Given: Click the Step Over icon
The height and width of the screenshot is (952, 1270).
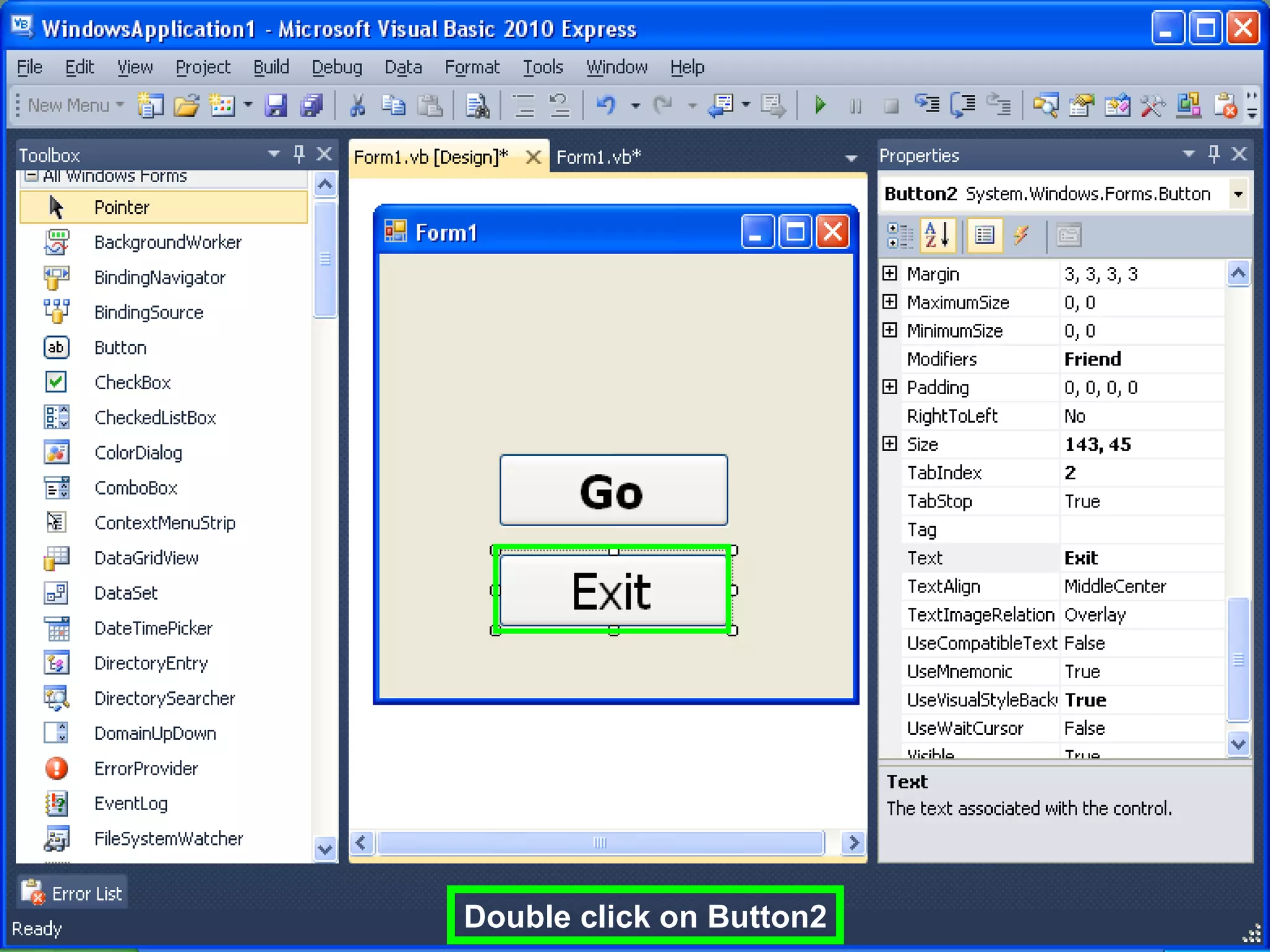Looking at the screenshot, I should click(x=963, y=105).
